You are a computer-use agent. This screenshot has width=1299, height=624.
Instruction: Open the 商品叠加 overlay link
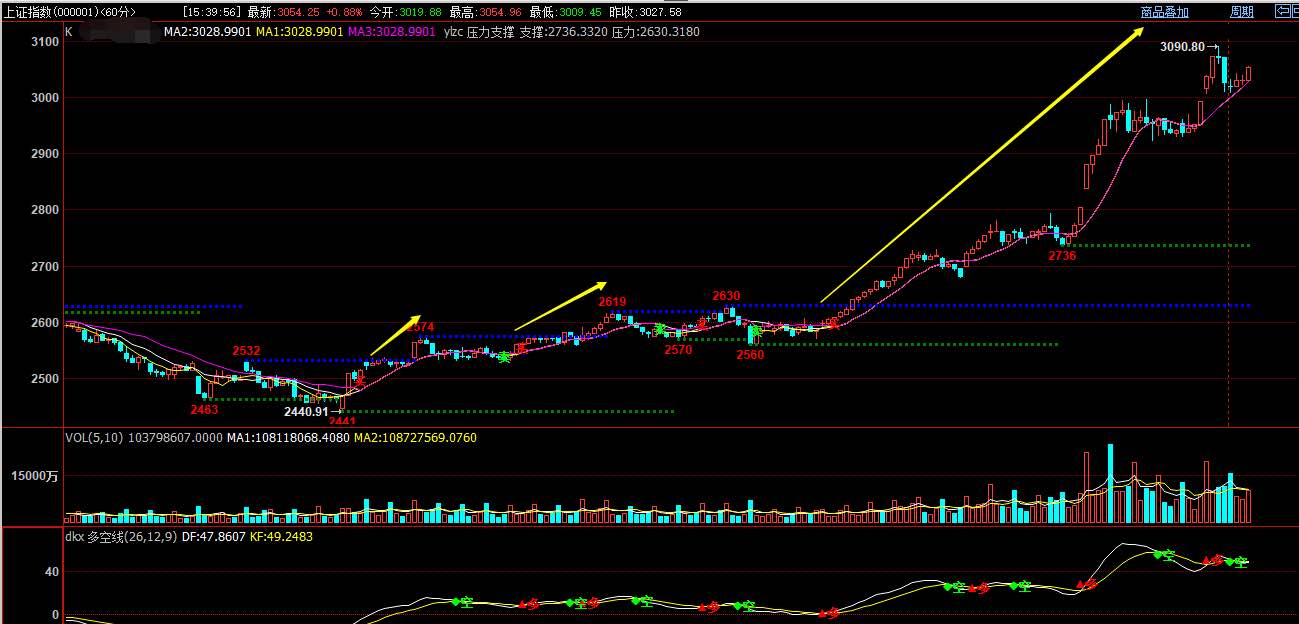click(x=1165, y=12)
